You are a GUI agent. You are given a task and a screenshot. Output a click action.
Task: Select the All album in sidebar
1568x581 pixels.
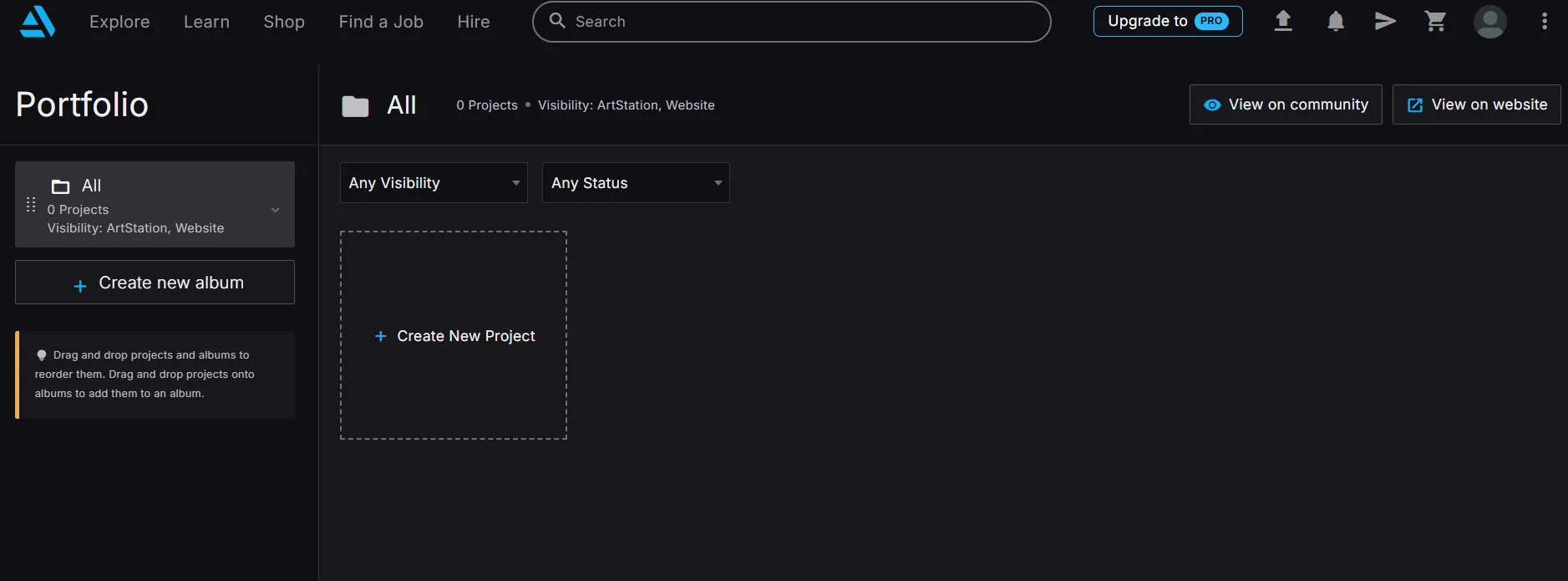[x=155, y=204]
